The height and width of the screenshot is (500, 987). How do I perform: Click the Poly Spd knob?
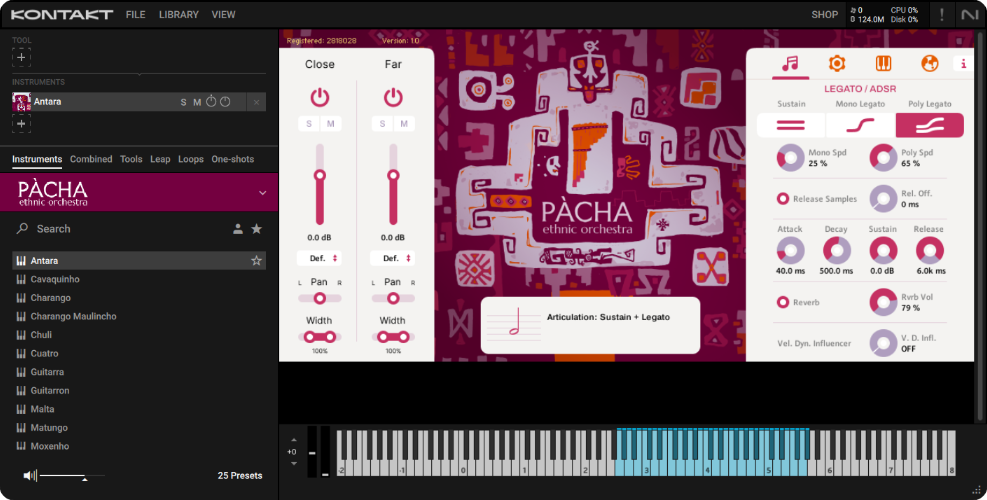pos(883,157)
